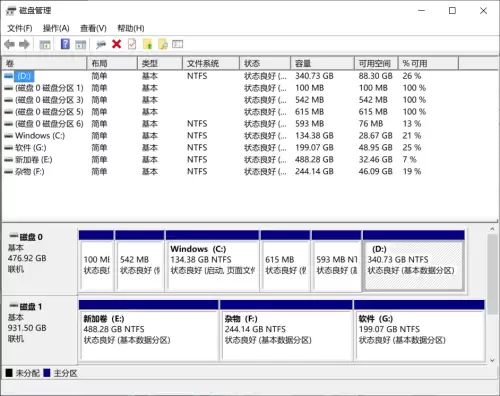Open the 查看(V) menu
This screenshot has width=500, height=396.
click(93, 28)
